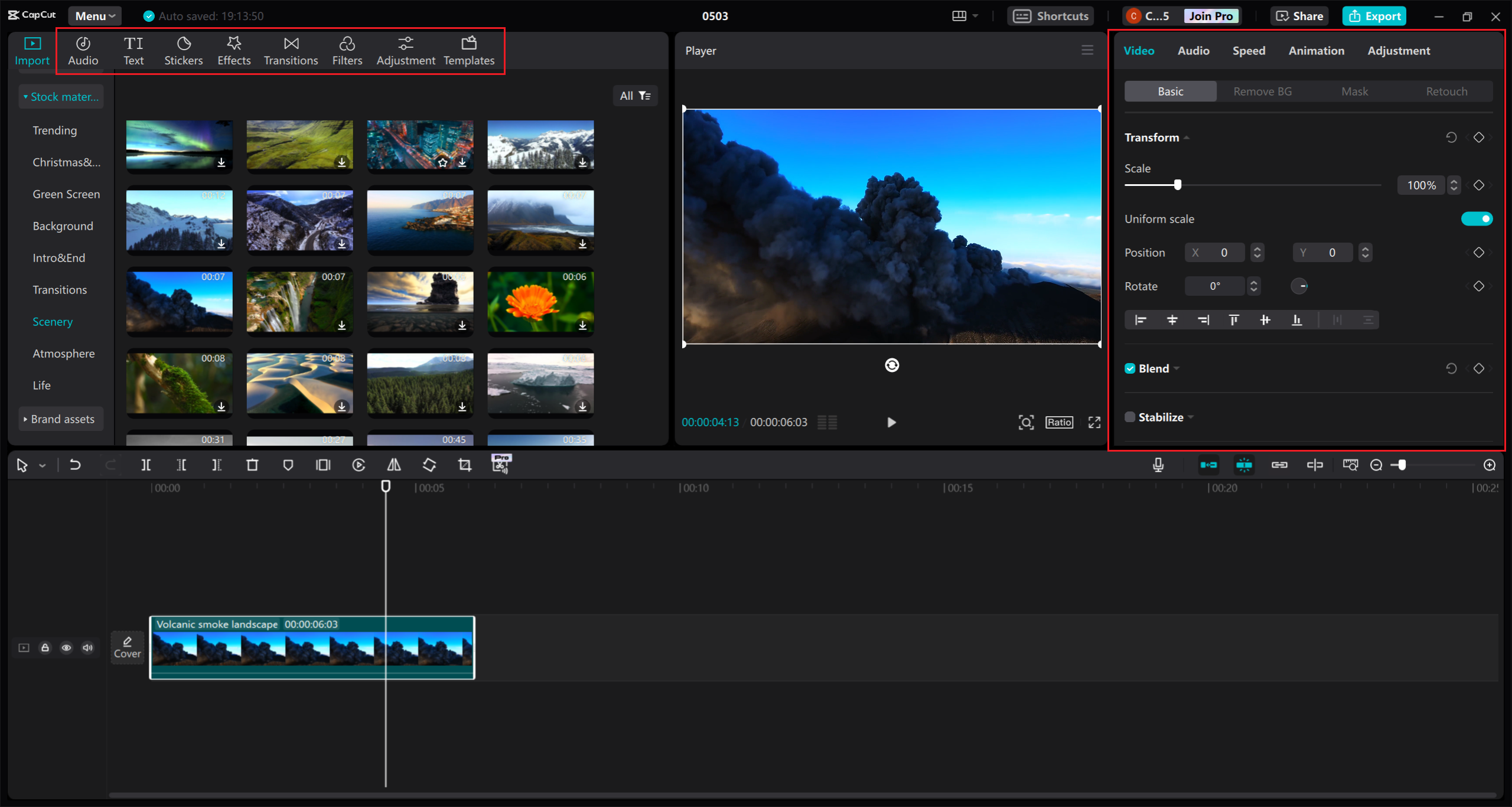Image resolution: width=1512 pixels, height=807 pixels.
Task: Select the Record voiceover microphone icon
Action: (x=1158, y=465)
